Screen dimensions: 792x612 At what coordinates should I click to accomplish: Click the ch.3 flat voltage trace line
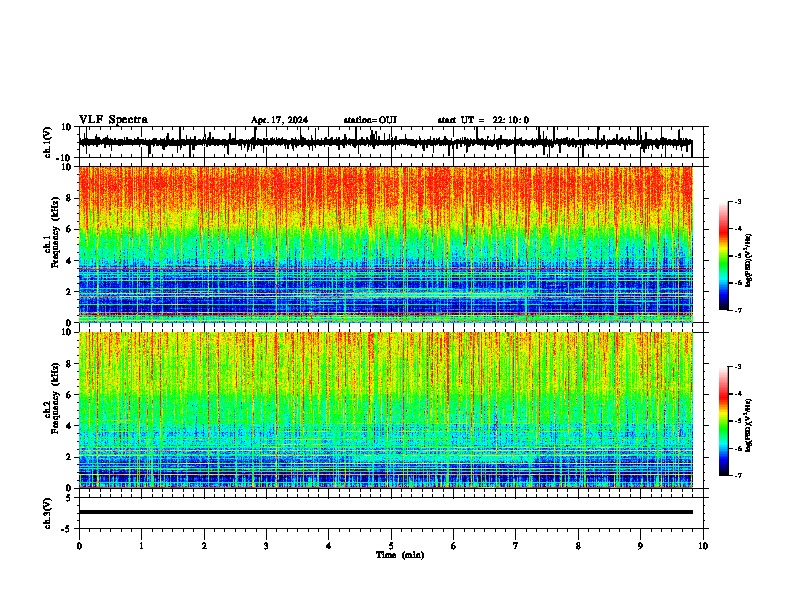[x=385, y=512]
